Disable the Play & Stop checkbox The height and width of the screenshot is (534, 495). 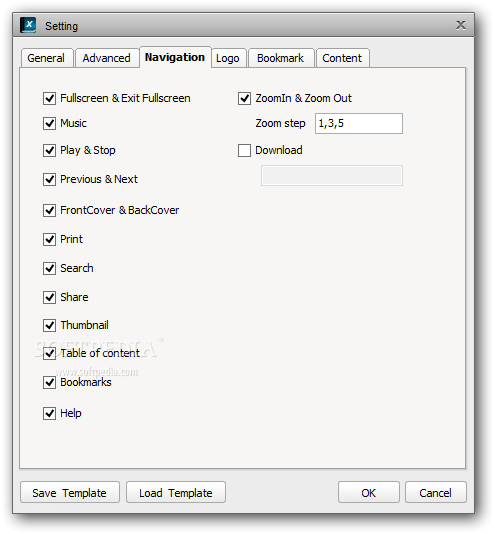[x=49, y=150]
